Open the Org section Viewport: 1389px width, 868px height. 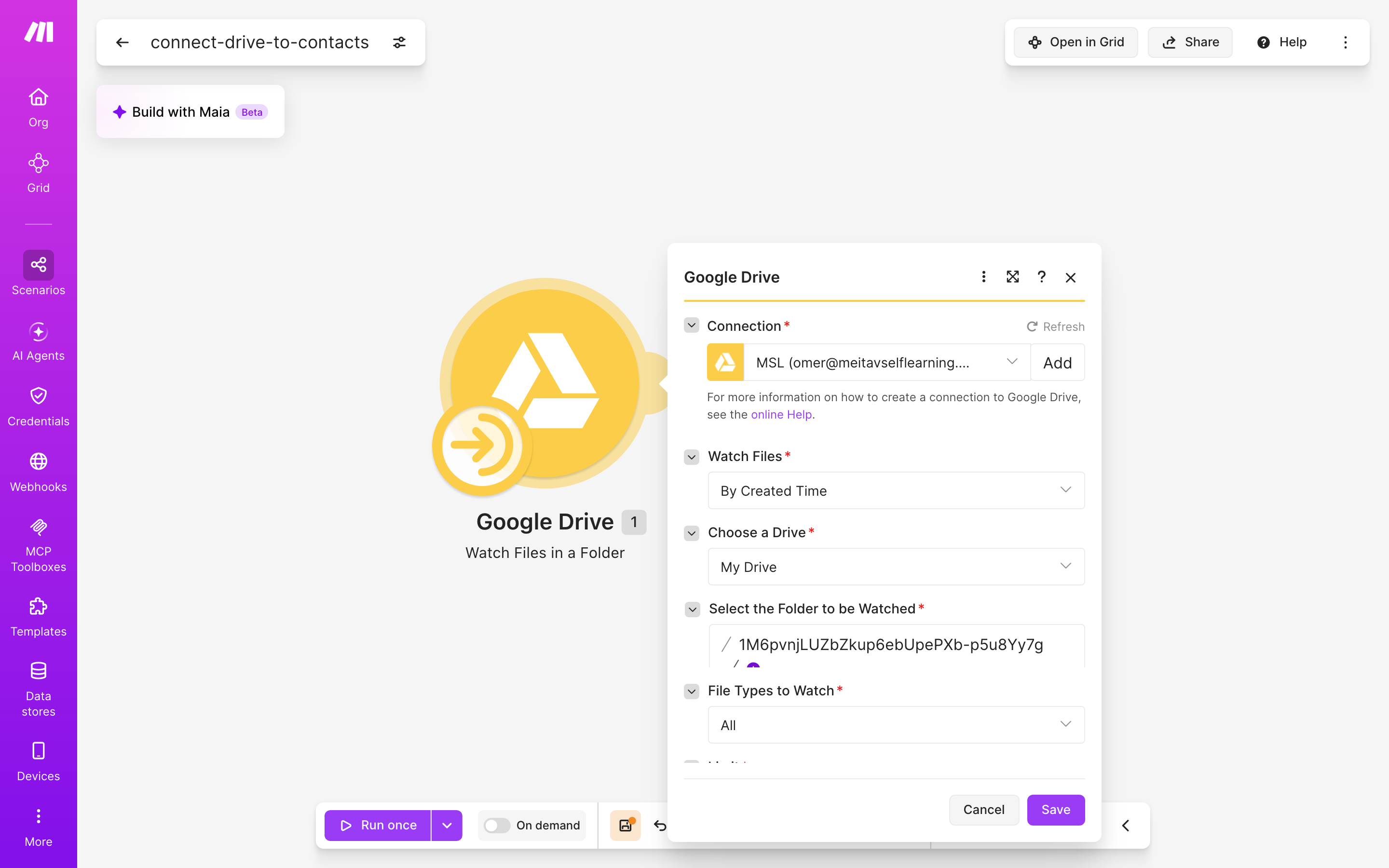tap(39, 108)
